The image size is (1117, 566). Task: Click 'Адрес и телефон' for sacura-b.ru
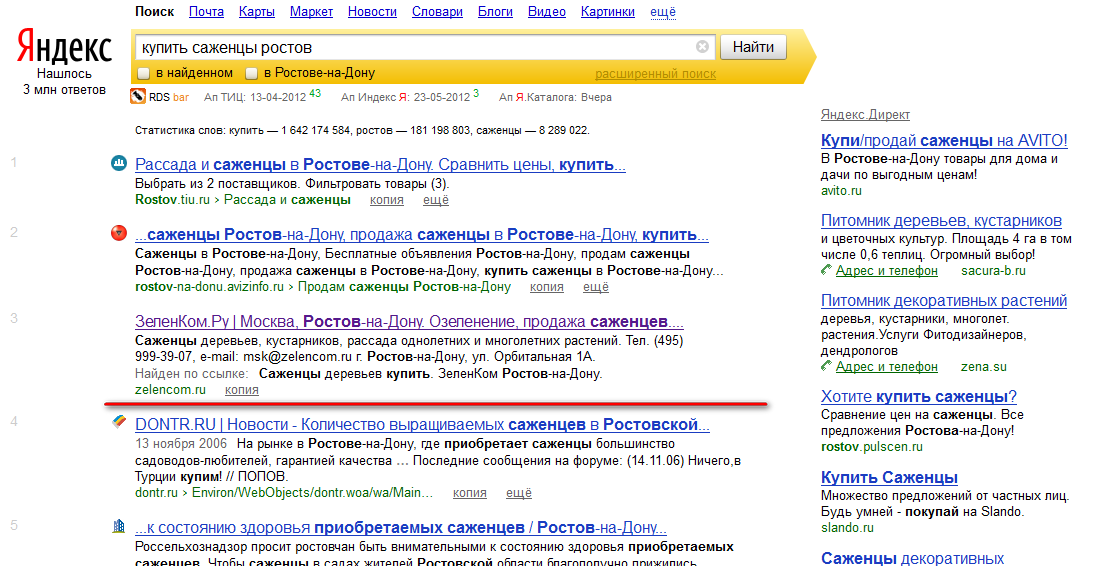(886, 271)
